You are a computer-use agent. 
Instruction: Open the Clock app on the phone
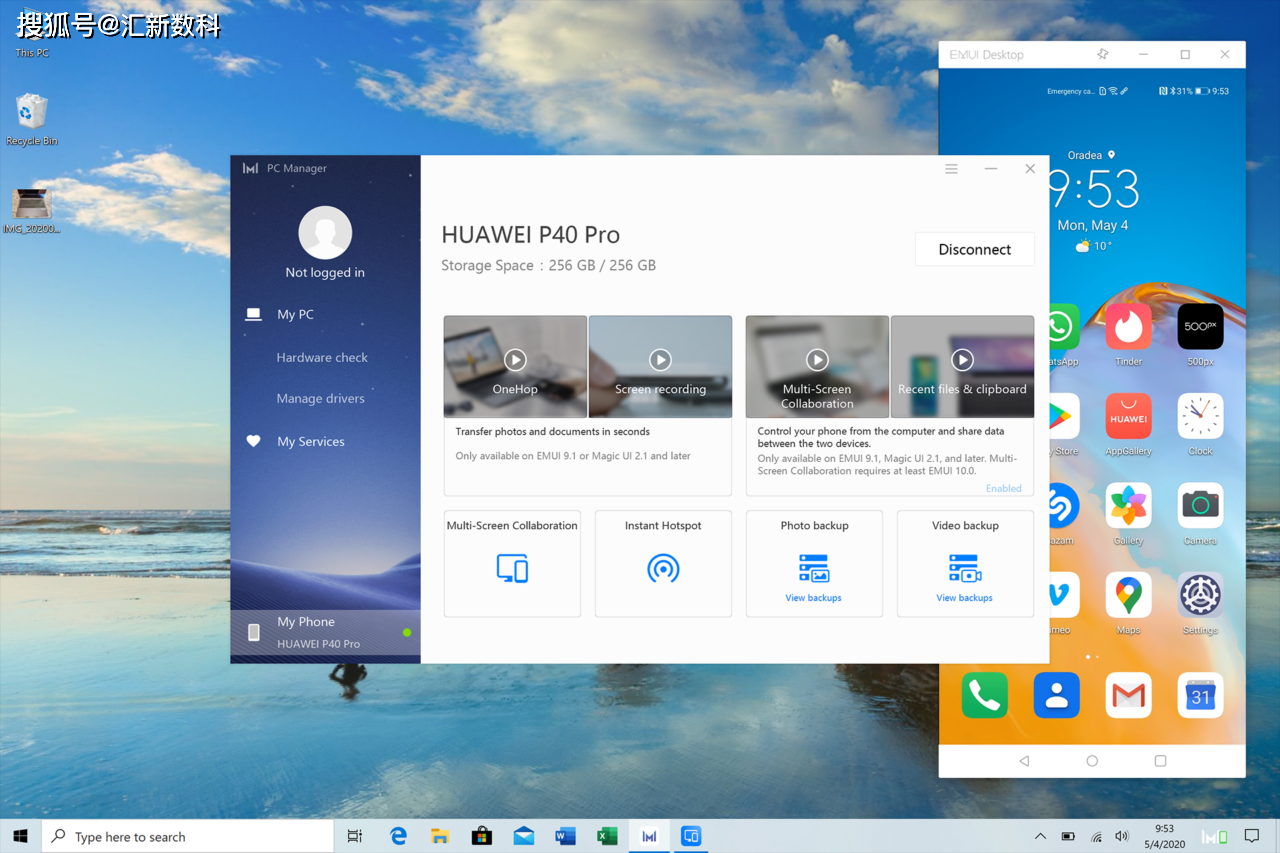(1200, 416)
